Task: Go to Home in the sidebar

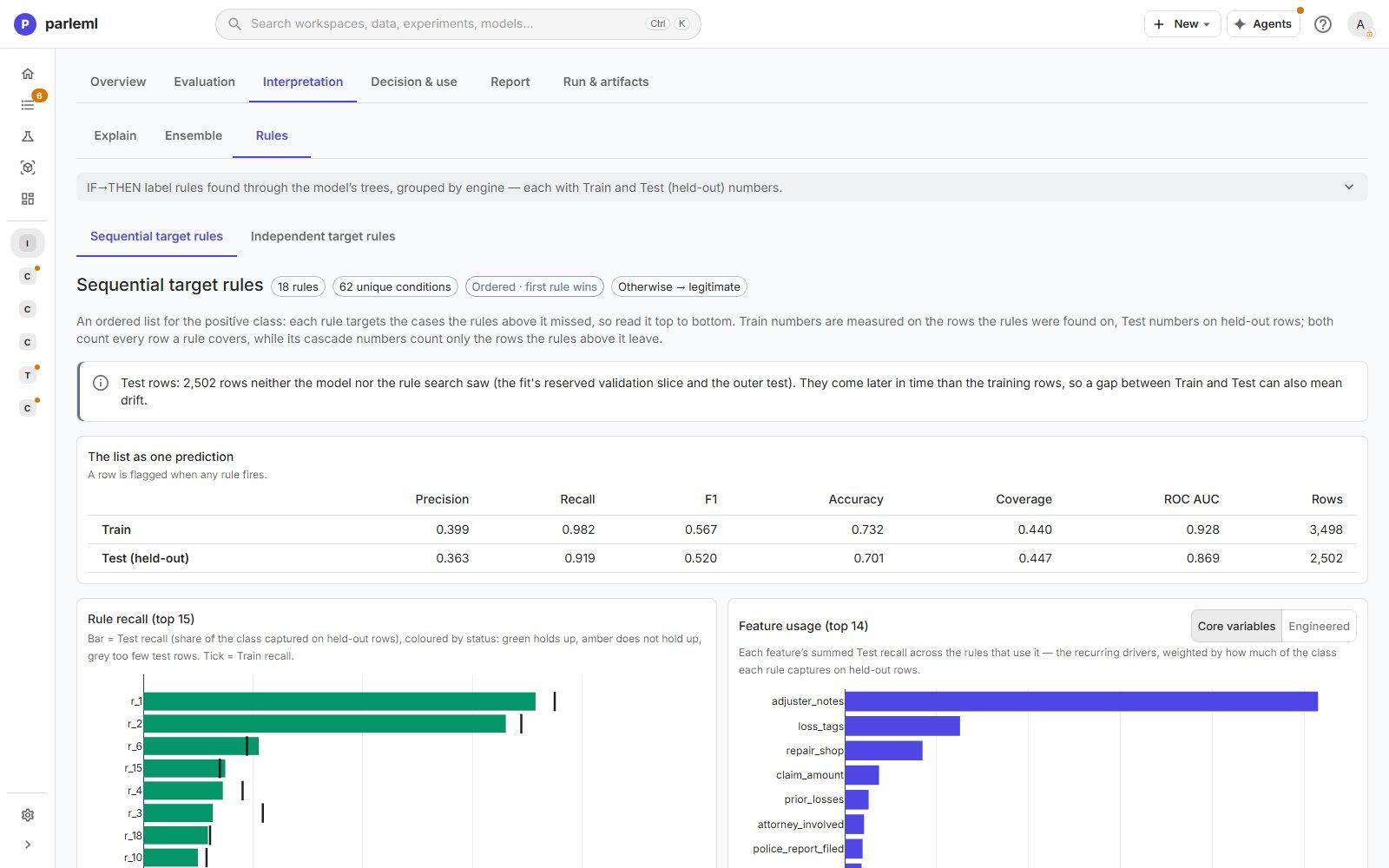Action: [28, 74]
